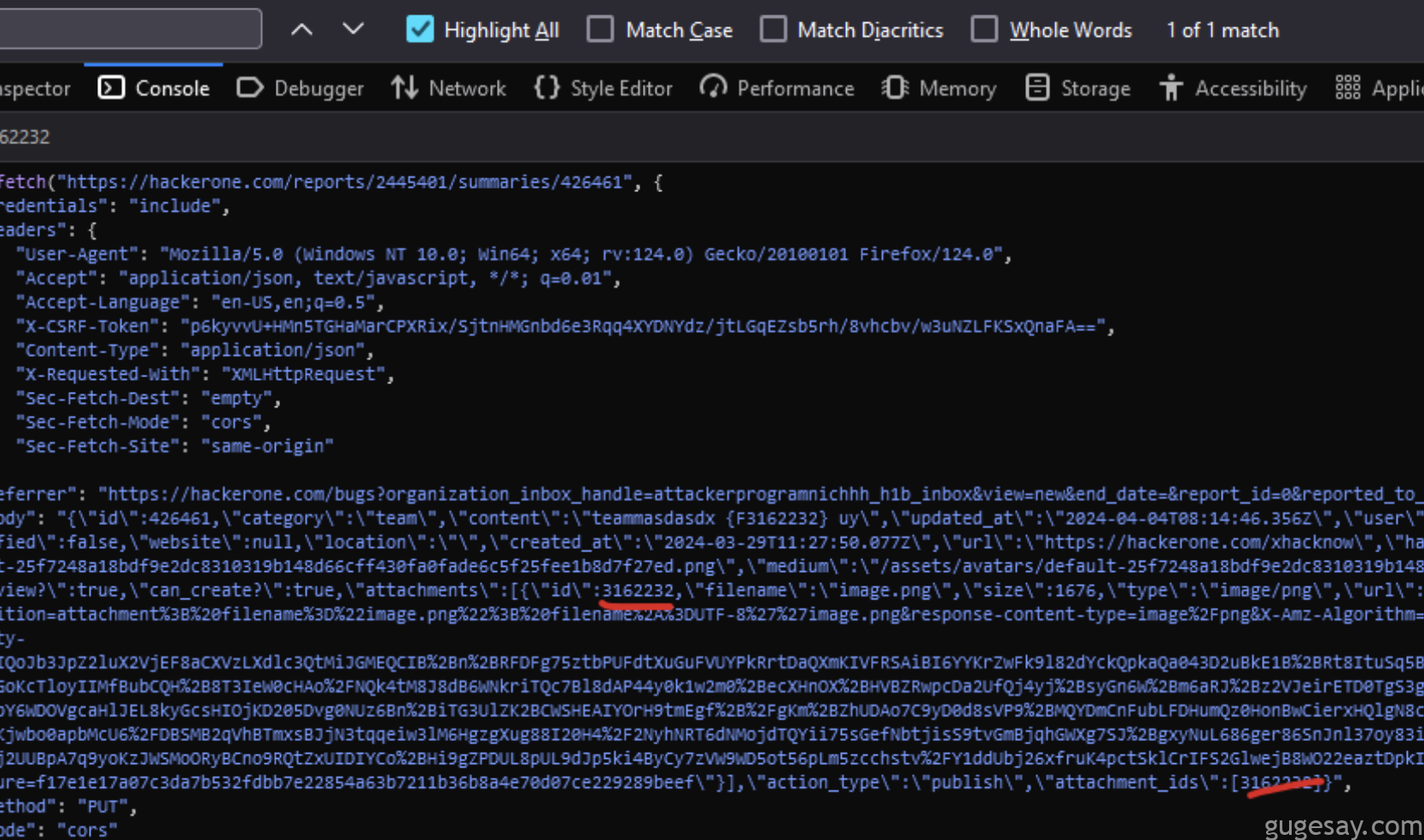Screen dimensions: 1424x840
Task: Click the method "PUT" line
Action: point(68,806)
